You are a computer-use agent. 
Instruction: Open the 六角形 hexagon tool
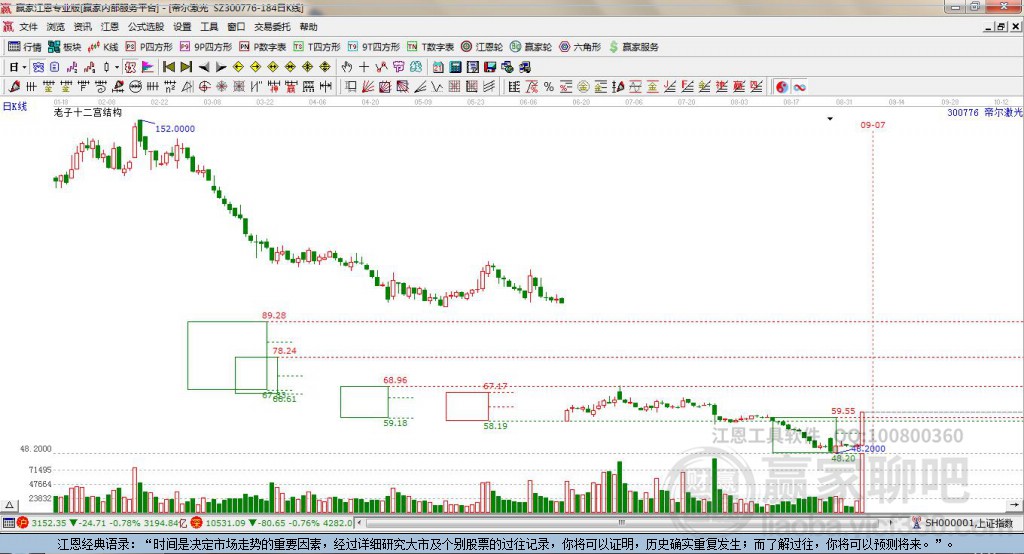tap(580, 46)
